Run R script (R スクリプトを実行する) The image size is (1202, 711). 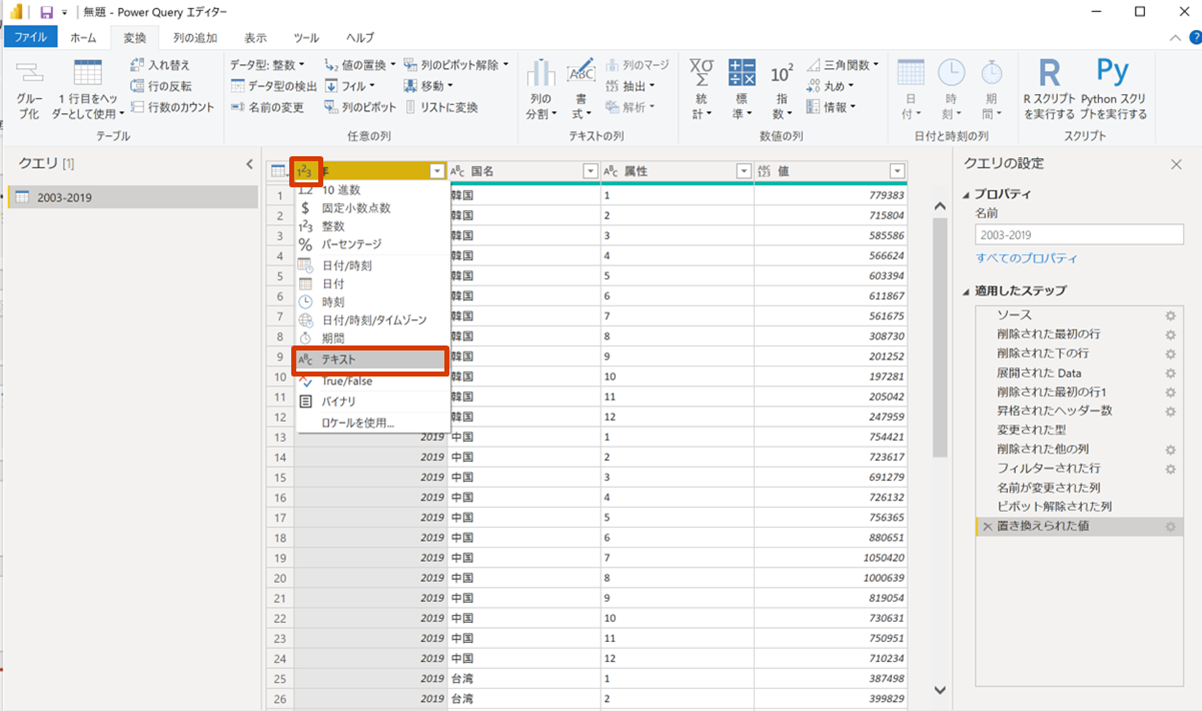tap(1049, 89)
